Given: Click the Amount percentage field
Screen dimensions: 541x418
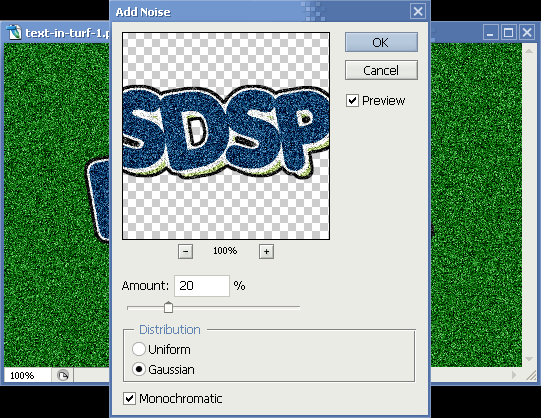Looking at the screenshot, I should point(202,286).
